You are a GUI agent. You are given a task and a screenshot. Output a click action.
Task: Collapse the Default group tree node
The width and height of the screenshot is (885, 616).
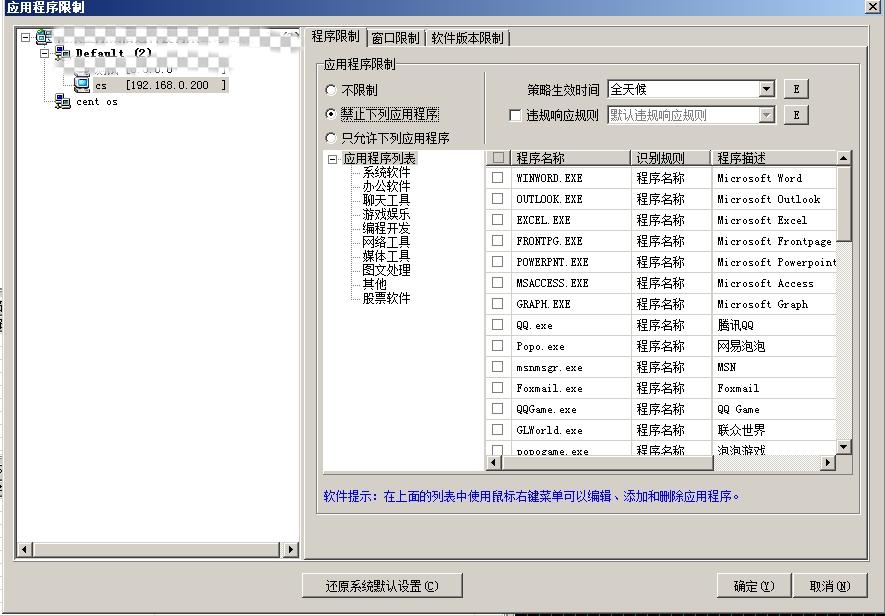pos(45,53)
